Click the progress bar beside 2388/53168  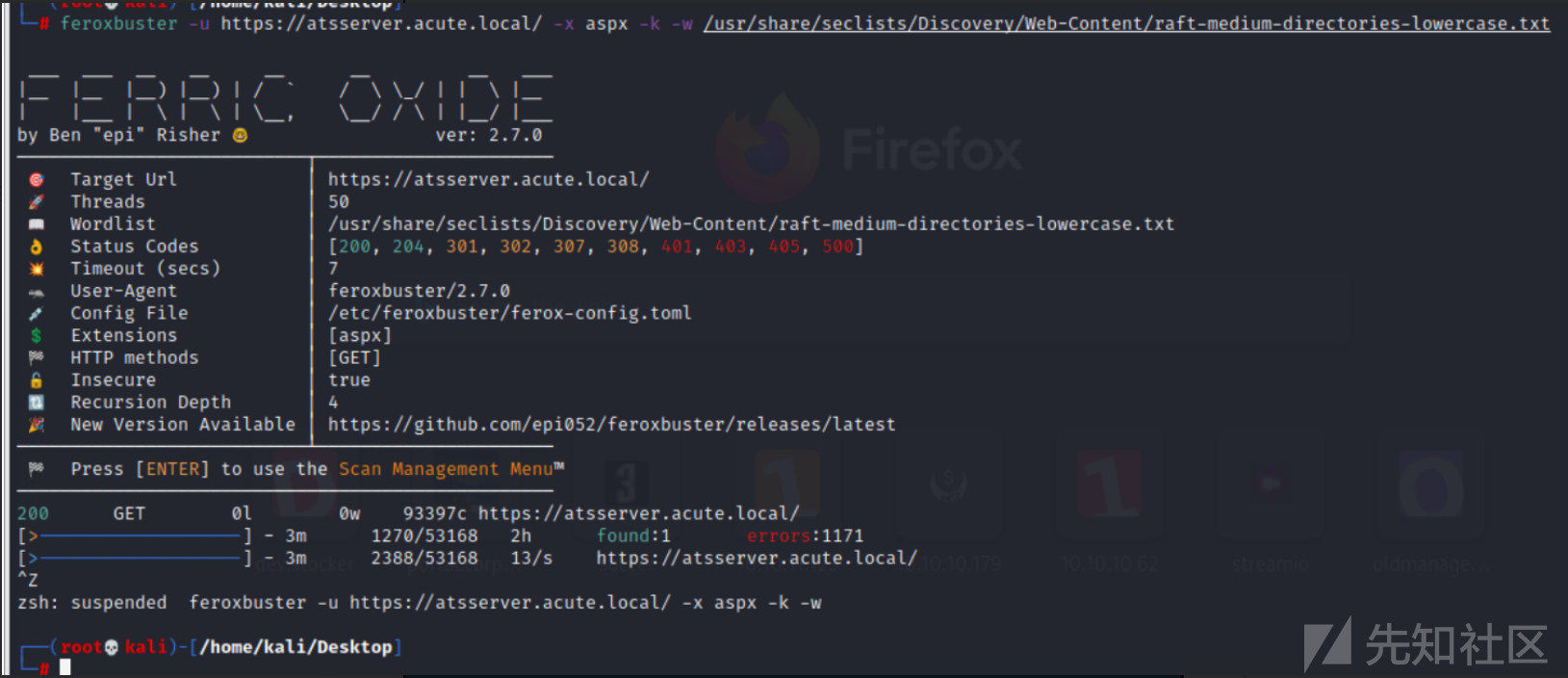(x=135, y=559)
